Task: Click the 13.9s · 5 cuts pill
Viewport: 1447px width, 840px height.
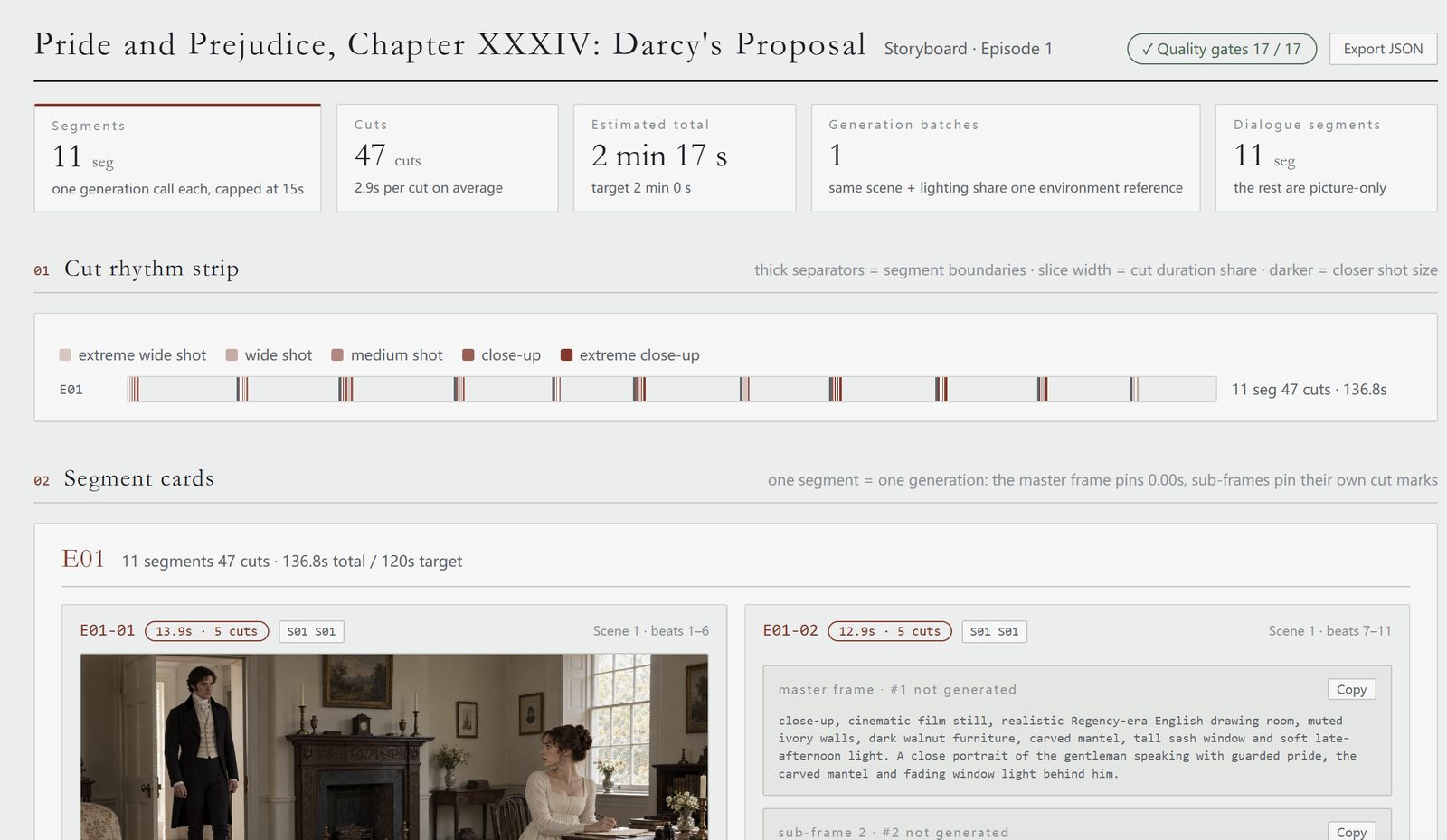Action: [206, 631]
